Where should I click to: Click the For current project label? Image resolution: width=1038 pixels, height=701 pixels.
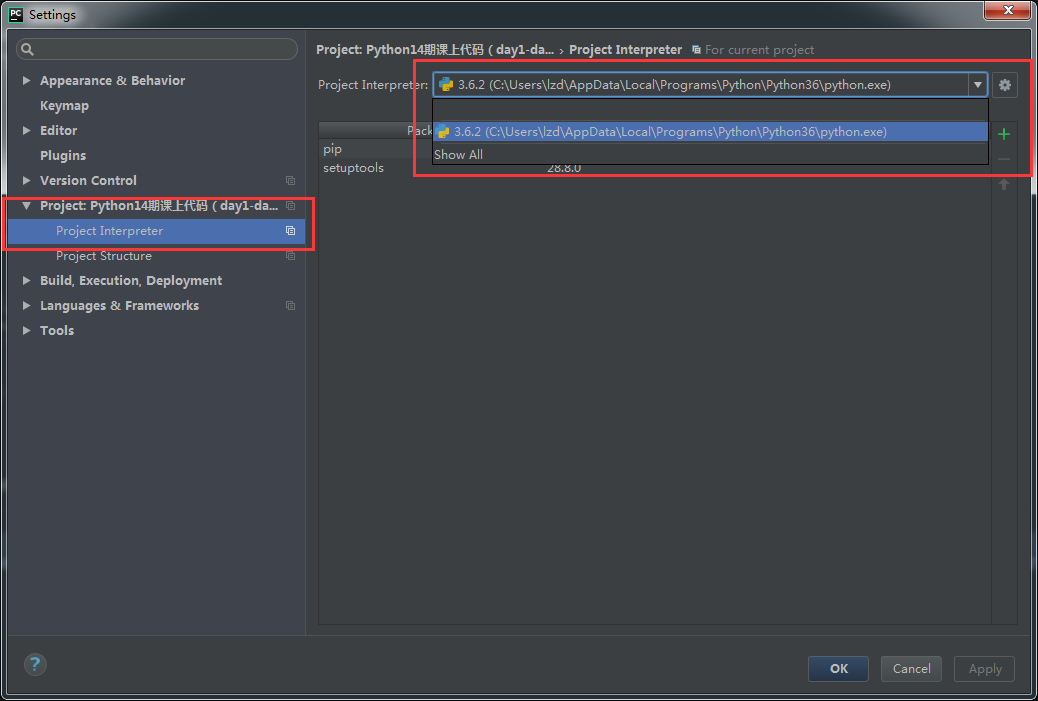point(759,50)
